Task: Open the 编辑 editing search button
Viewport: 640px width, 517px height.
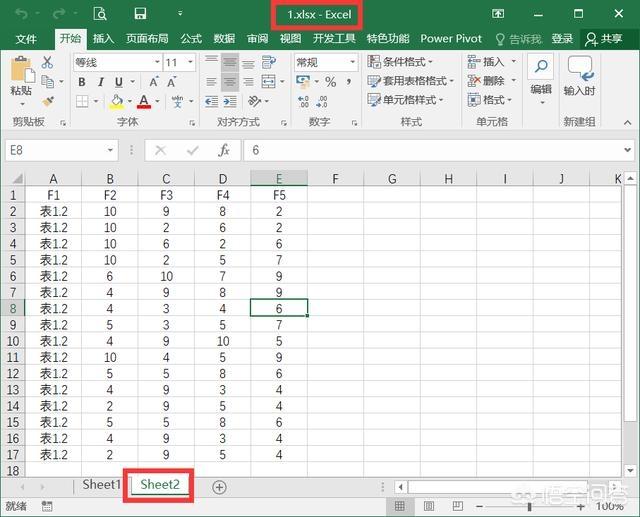Action: coord(541,78)
